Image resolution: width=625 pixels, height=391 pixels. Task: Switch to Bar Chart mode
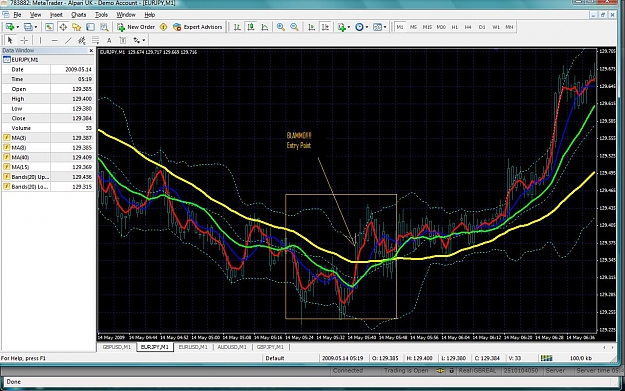237,27
